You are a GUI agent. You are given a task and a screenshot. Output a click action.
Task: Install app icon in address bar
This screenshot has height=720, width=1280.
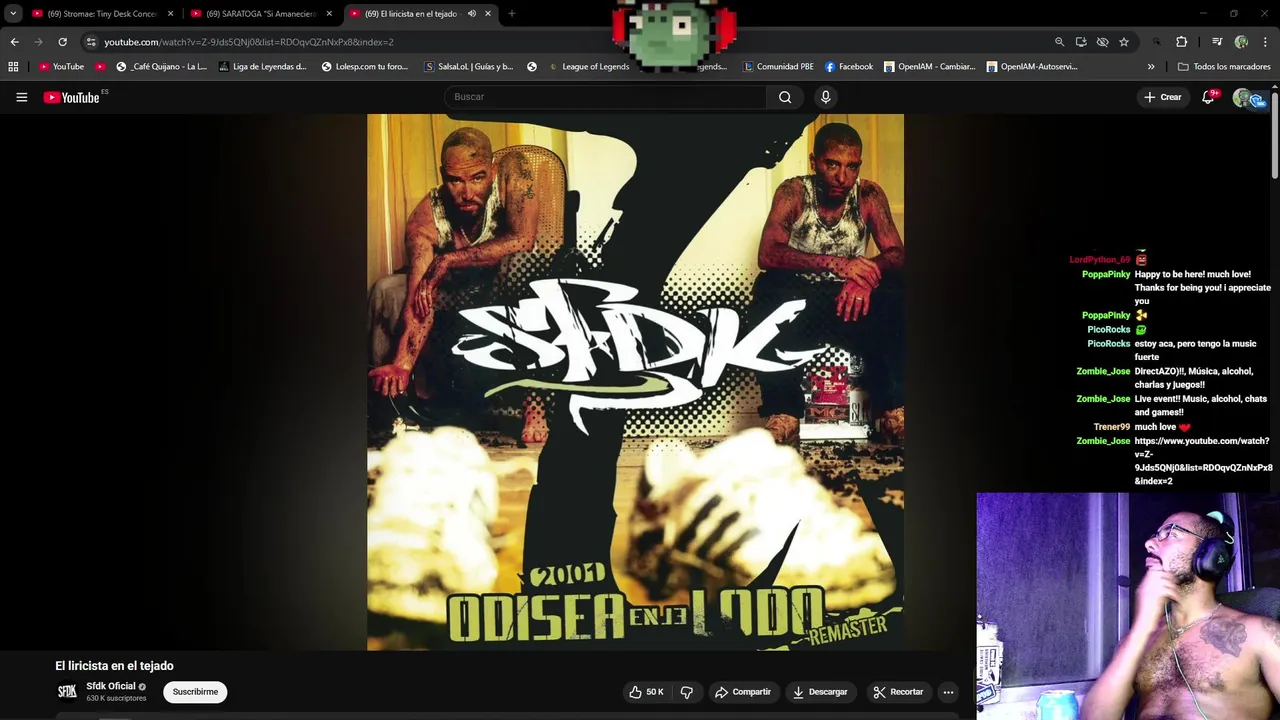click(1081, 42)
